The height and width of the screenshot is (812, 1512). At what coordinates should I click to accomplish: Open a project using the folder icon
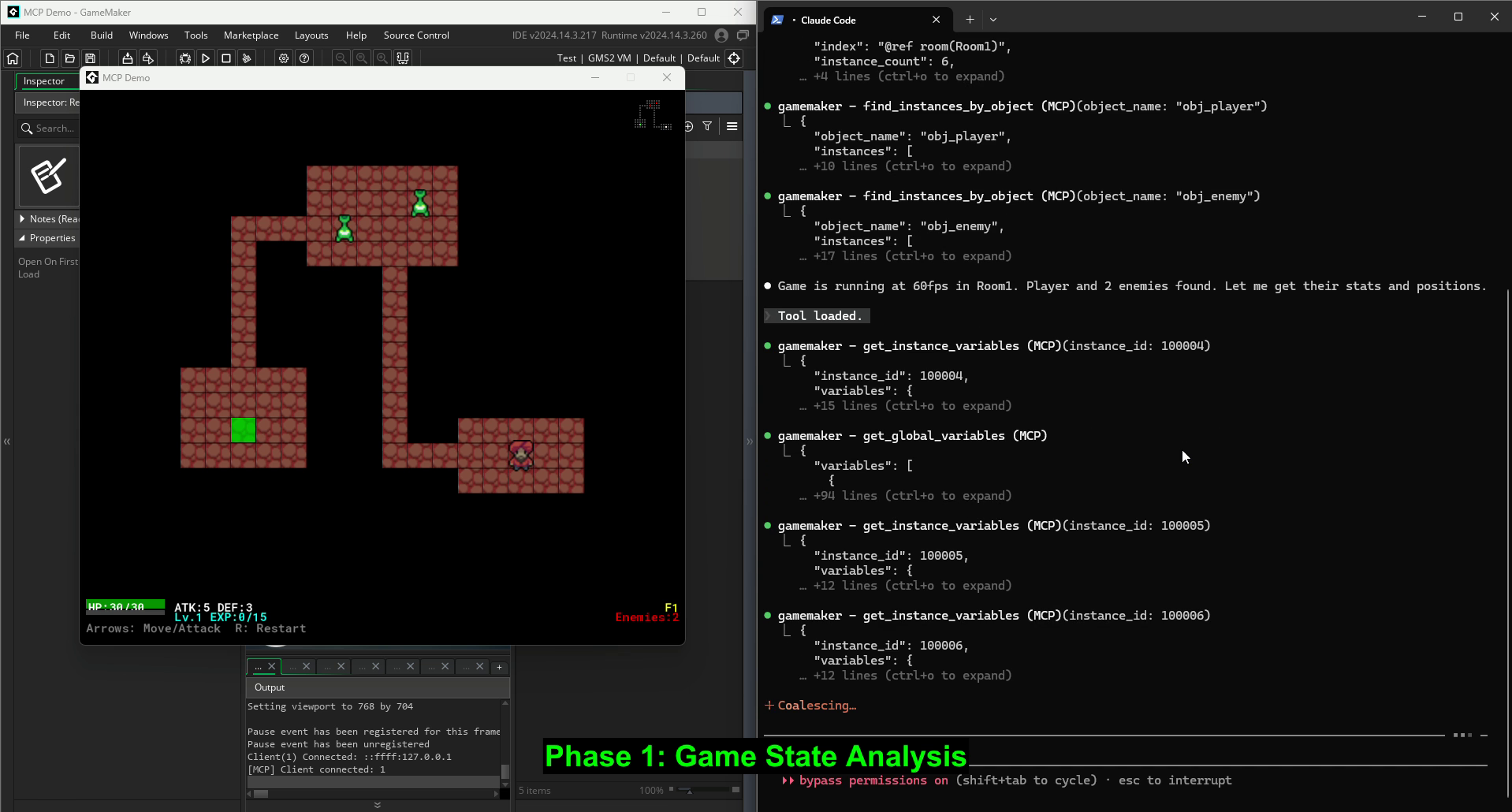pos(70,58)
